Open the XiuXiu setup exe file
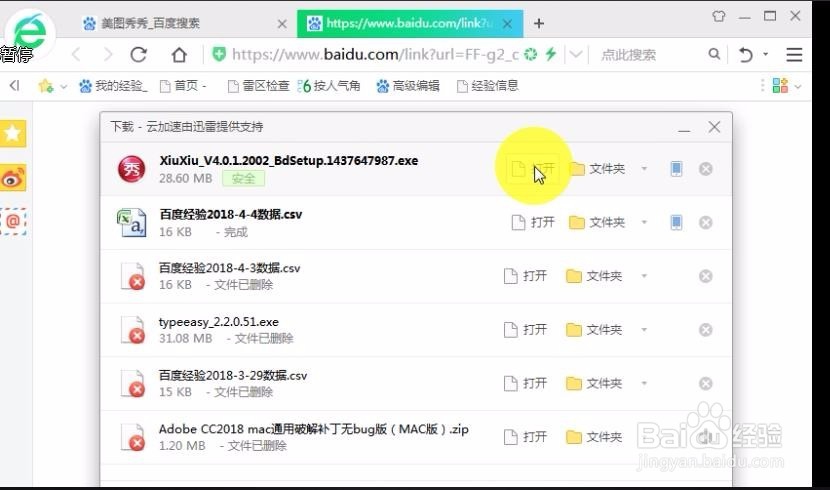The image size is (830, 490). pos(534,169)
